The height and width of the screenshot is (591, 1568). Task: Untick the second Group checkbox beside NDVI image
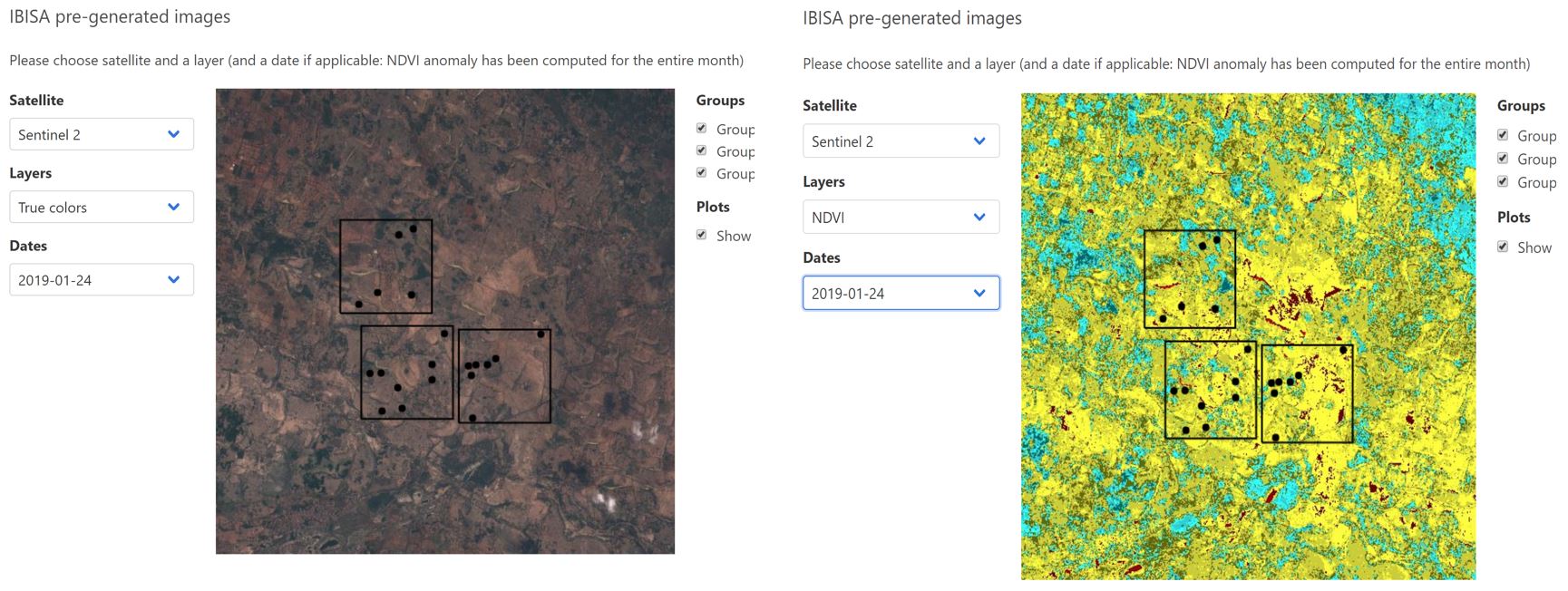[1503, 158]
